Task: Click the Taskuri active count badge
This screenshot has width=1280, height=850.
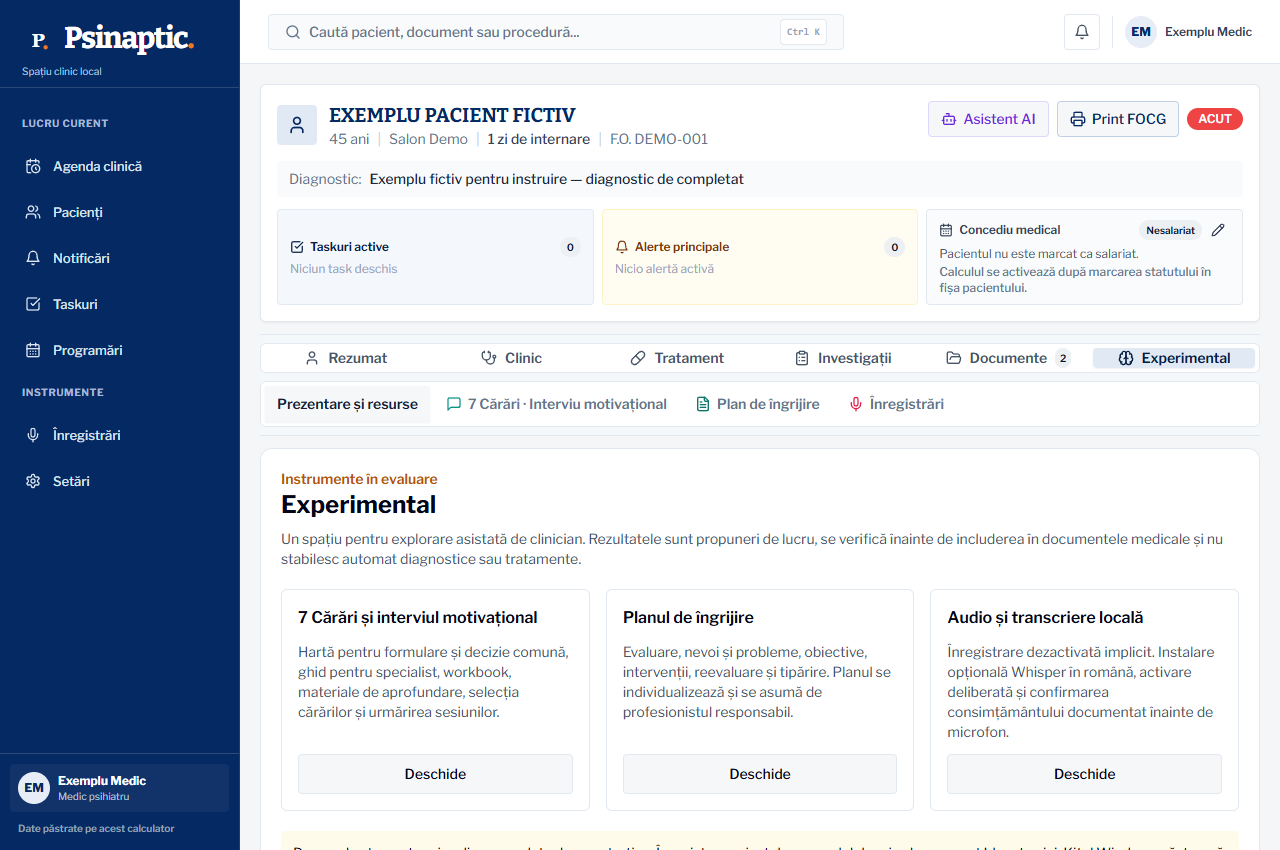Action: [x=570, y=247]
